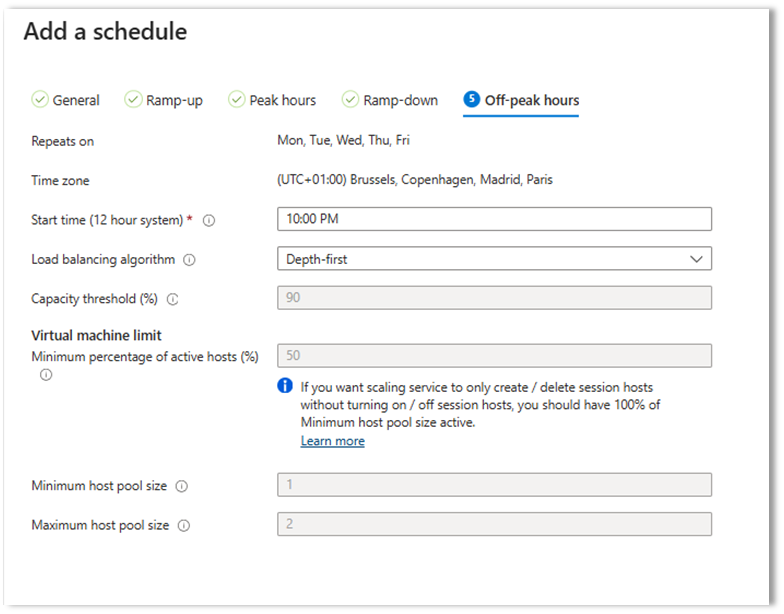Click info icon beside Minimum host pool size
Screen dimensions: 784x614
tap(182, 486)
